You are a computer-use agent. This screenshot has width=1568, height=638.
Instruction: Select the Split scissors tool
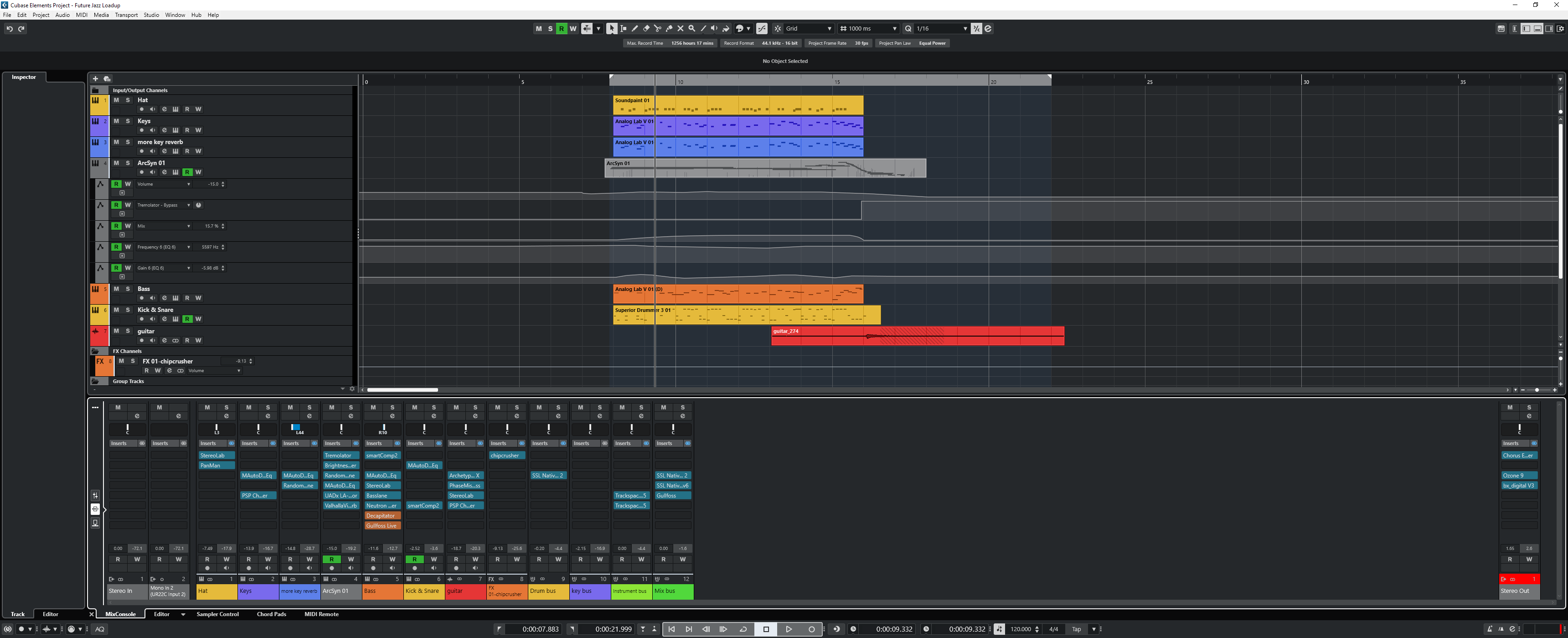pos(657,29)
